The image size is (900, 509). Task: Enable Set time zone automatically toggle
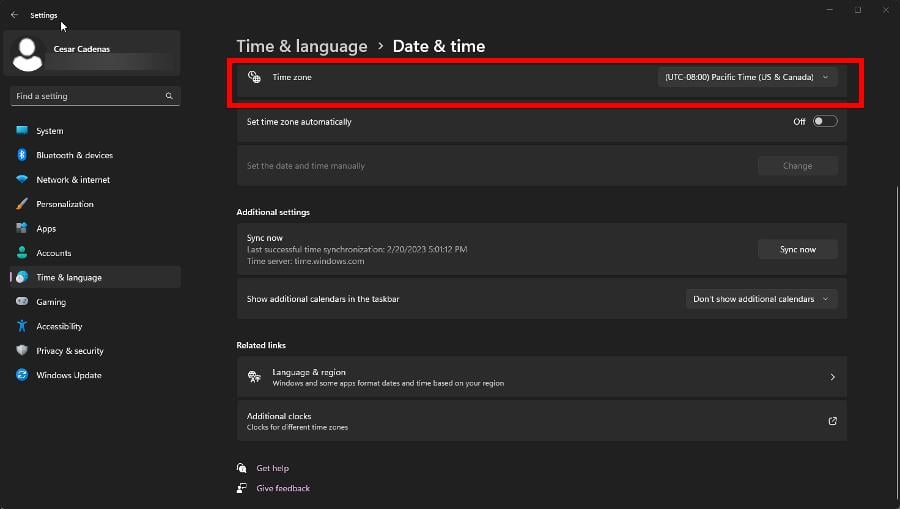(x=824, y=122)
